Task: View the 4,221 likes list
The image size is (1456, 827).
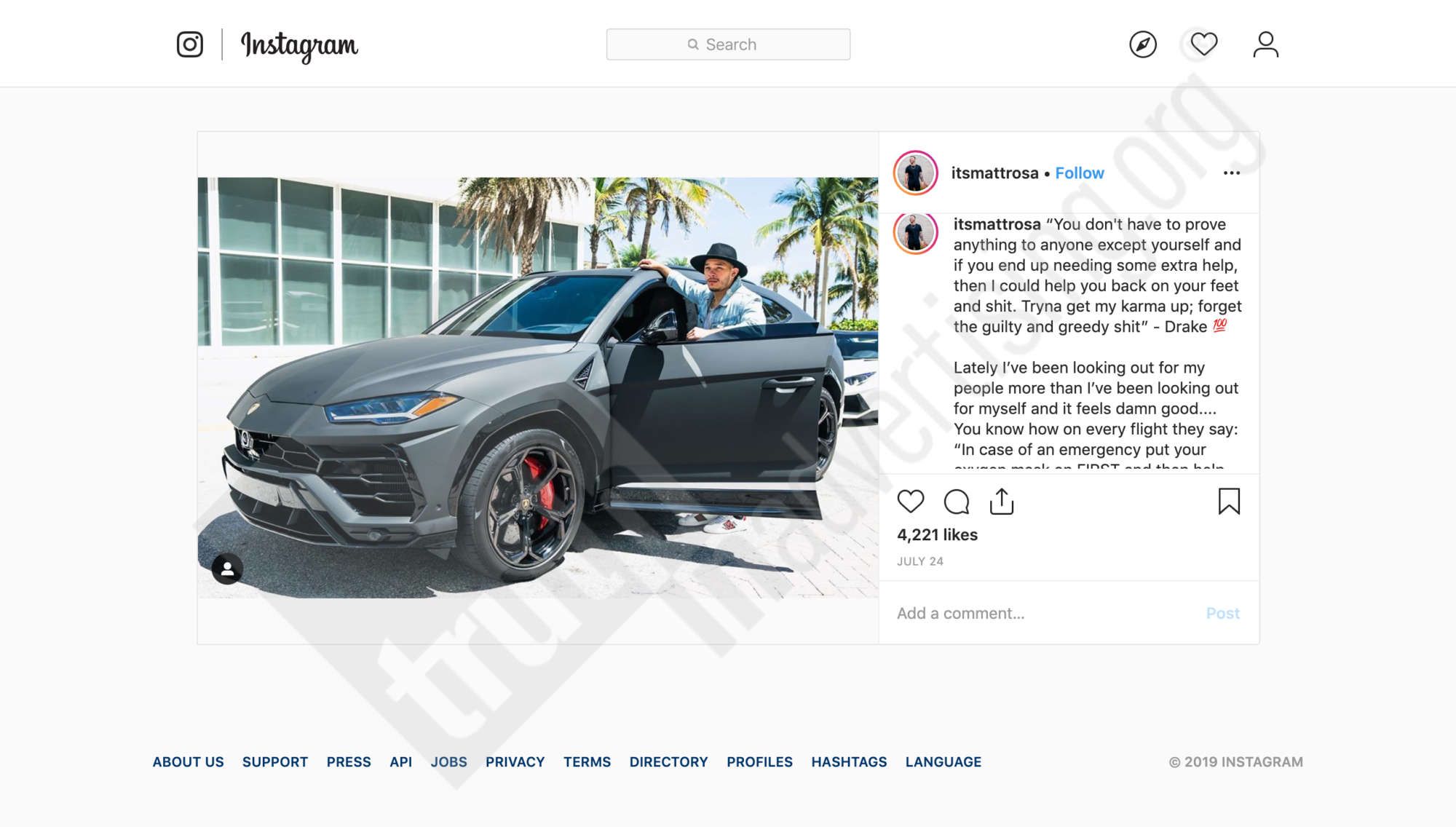Action: [x=938, y=535]
